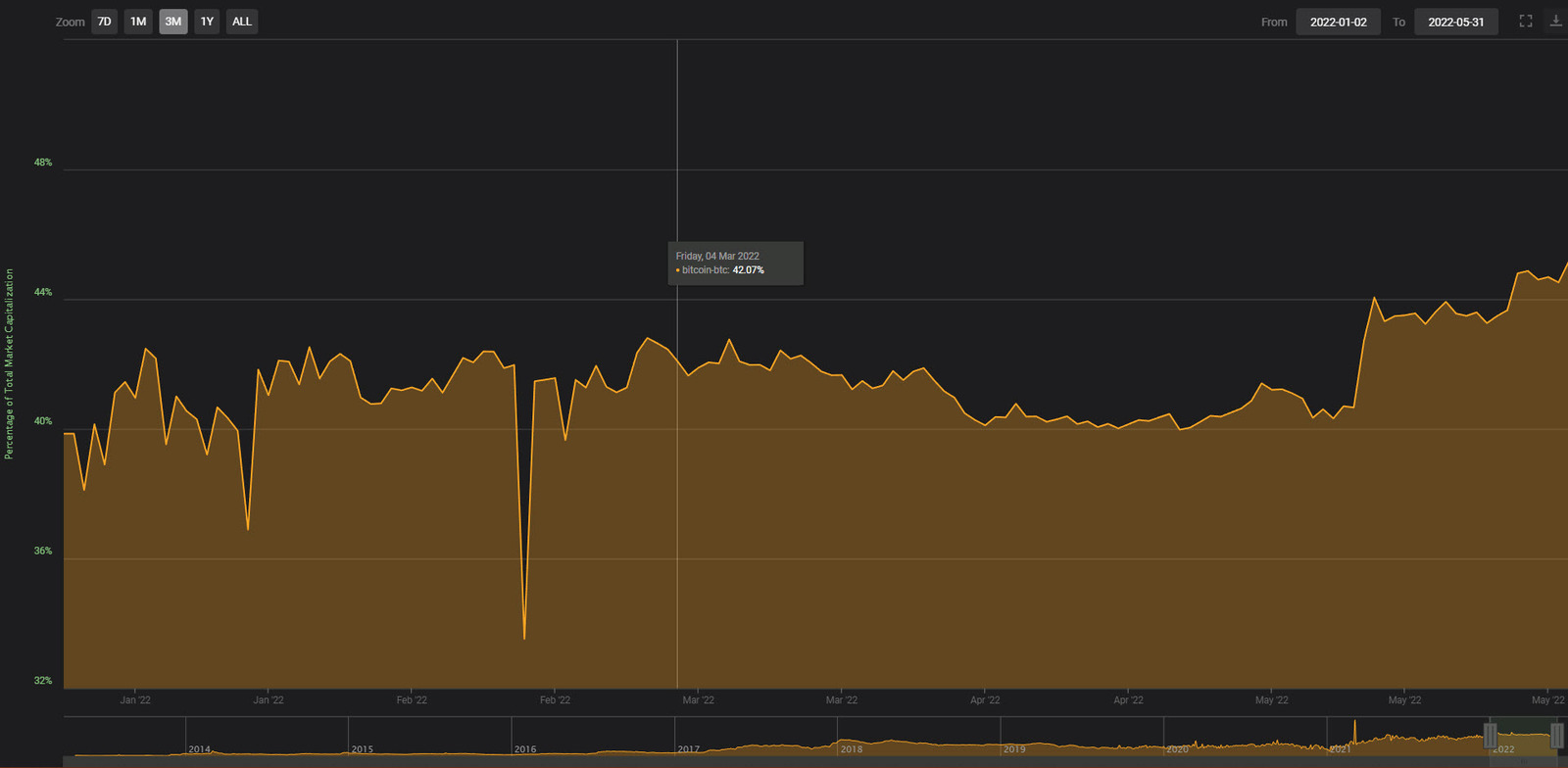Switch zoom to 1M

point(138,22)
